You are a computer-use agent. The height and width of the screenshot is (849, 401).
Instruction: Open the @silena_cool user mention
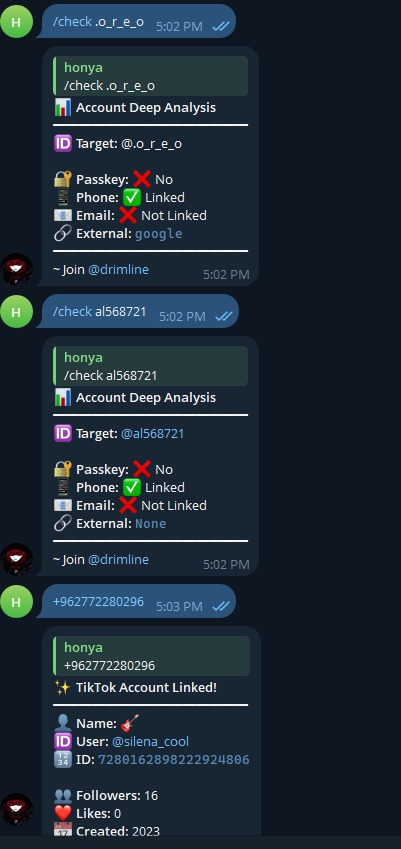click(150, 741)
